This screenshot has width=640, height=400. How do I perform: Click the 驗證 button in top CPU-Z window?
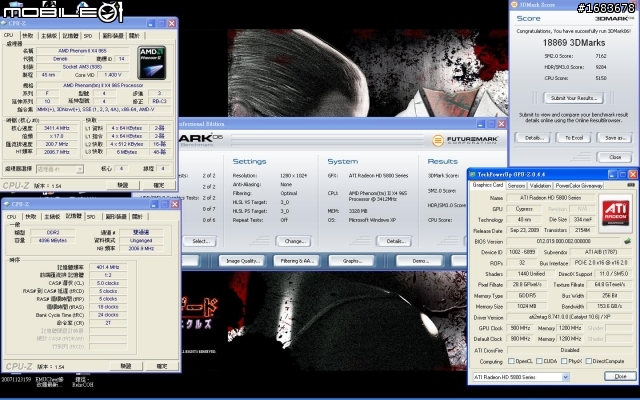[x=122, y=185]
